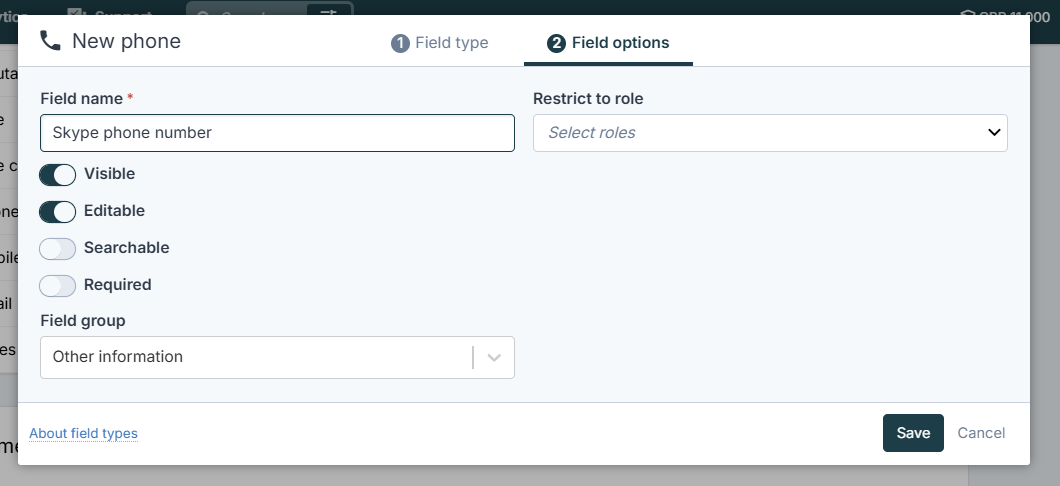The width and height of the screenshot is (1060, 486).
Task: Click the Field group chevron arrow
Action: point(494,358)
